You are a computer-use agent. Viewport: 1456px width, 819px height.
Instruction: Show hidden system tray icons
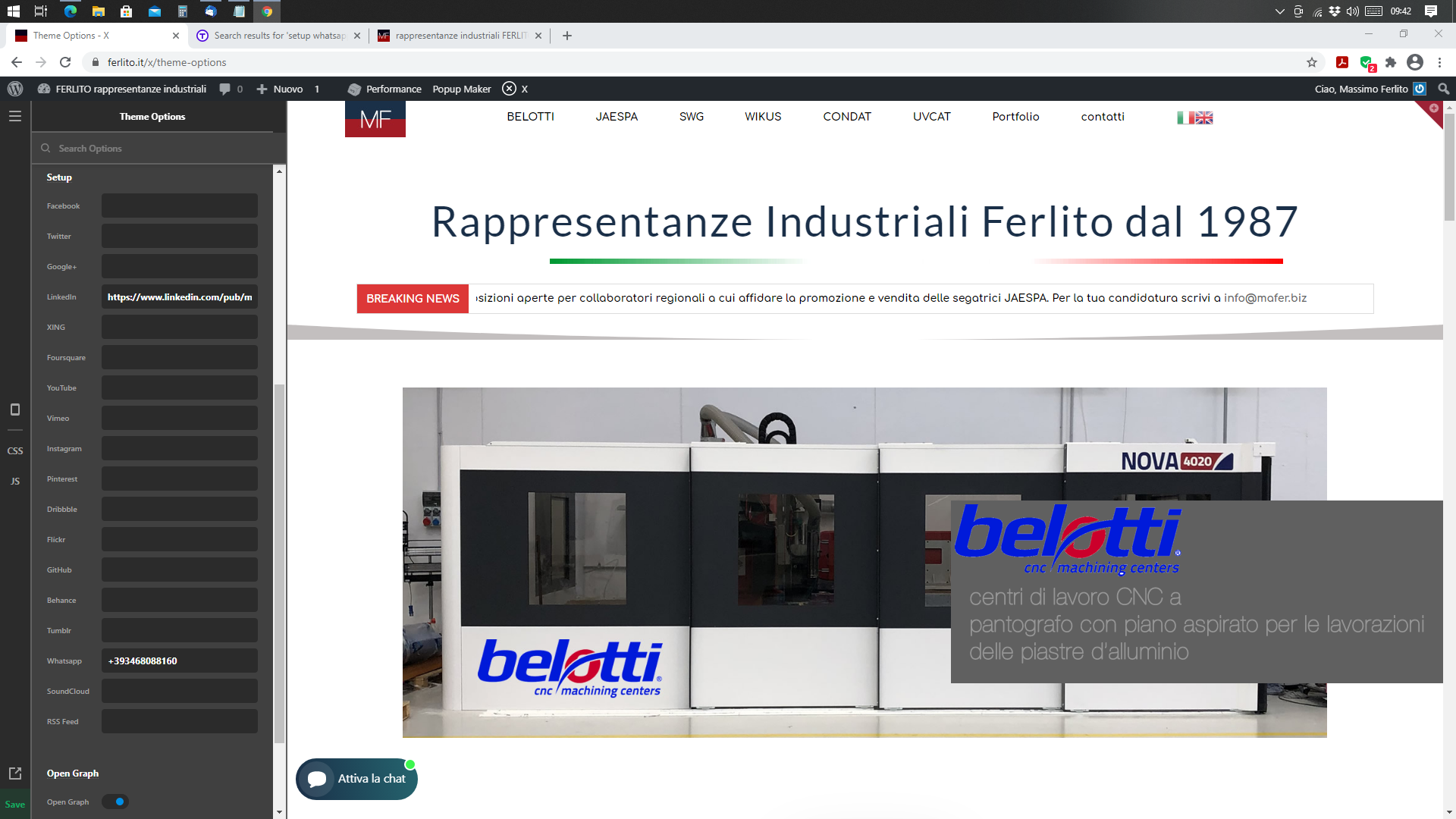point(1280,11)
